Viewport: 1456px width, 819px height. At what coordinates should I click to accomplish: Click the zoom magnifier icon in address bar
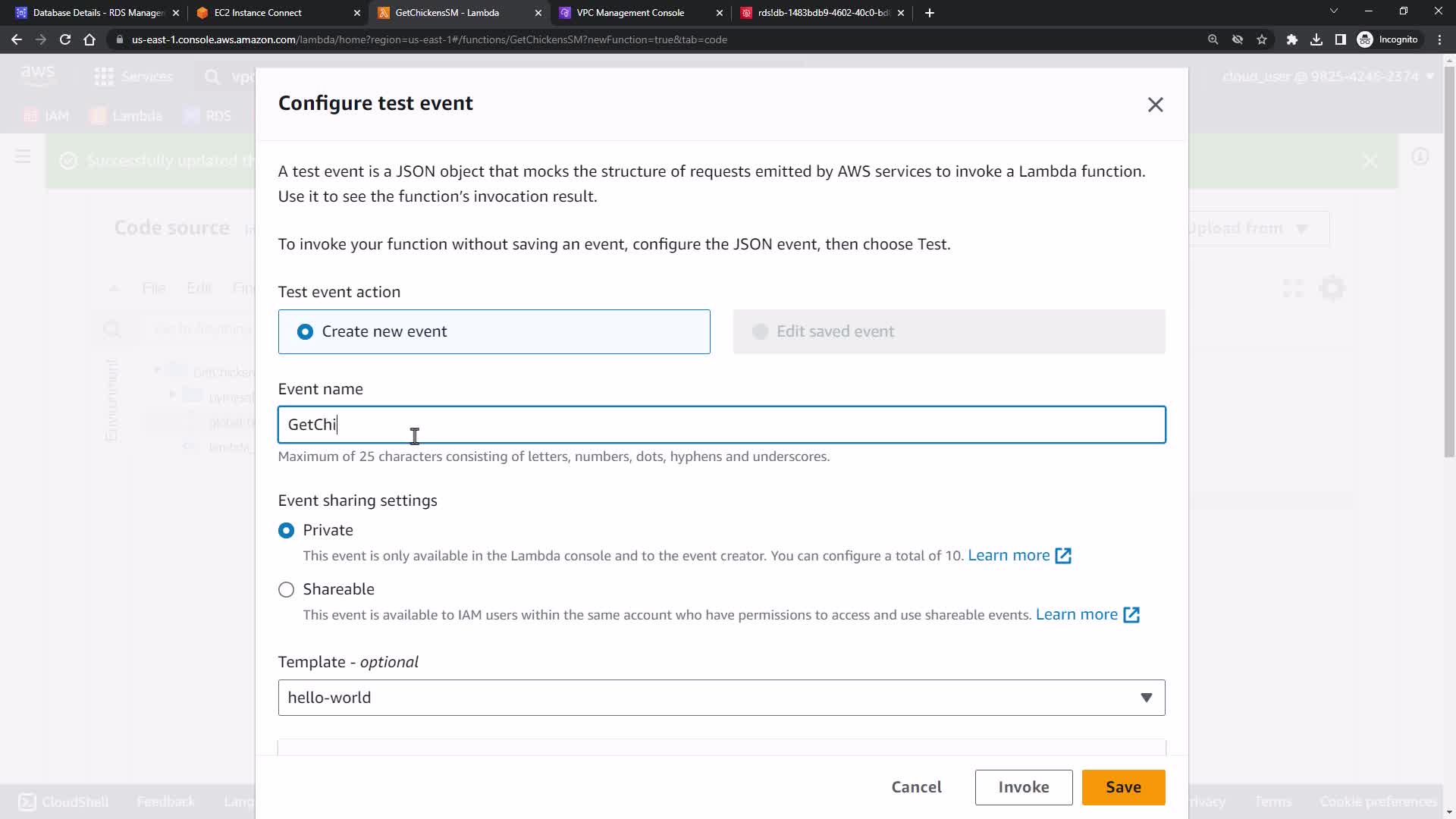coord(1213,39)
